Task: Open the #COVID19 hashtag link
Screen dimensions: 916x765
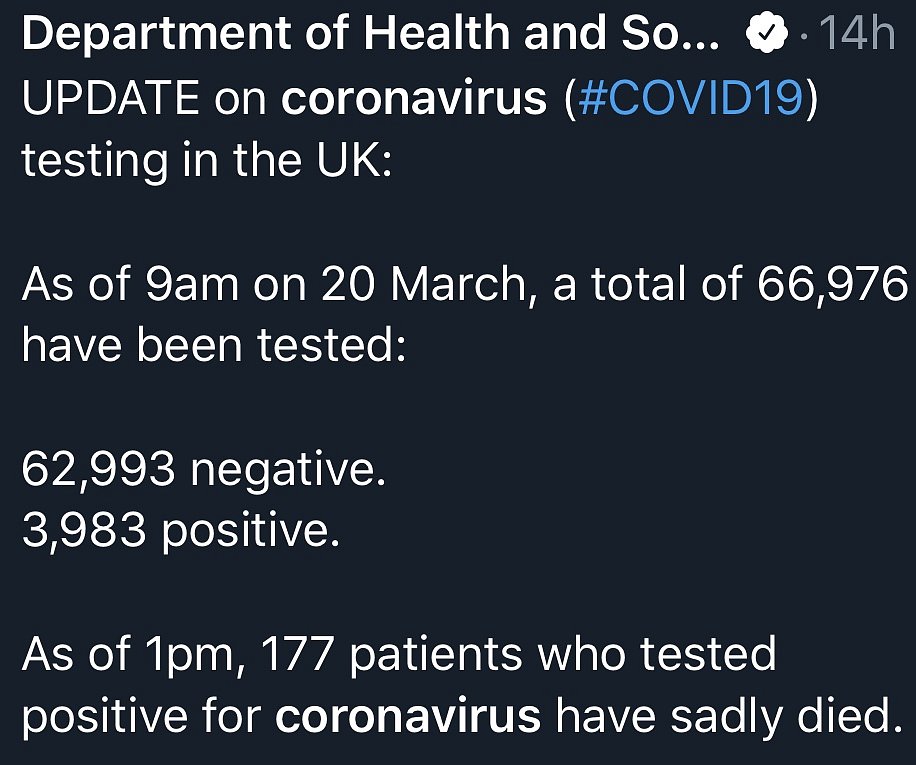Action: coord(691,97)
